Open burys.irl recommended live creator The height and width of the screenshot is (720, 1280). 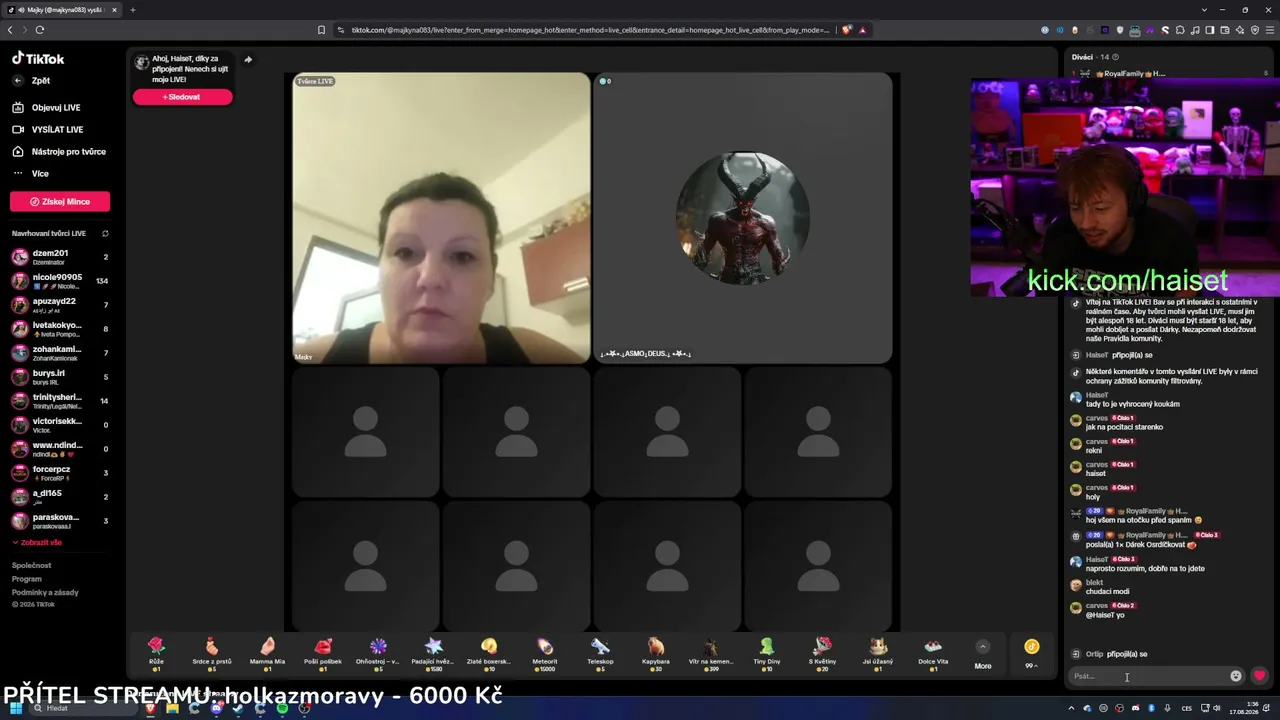coord(60,377)
